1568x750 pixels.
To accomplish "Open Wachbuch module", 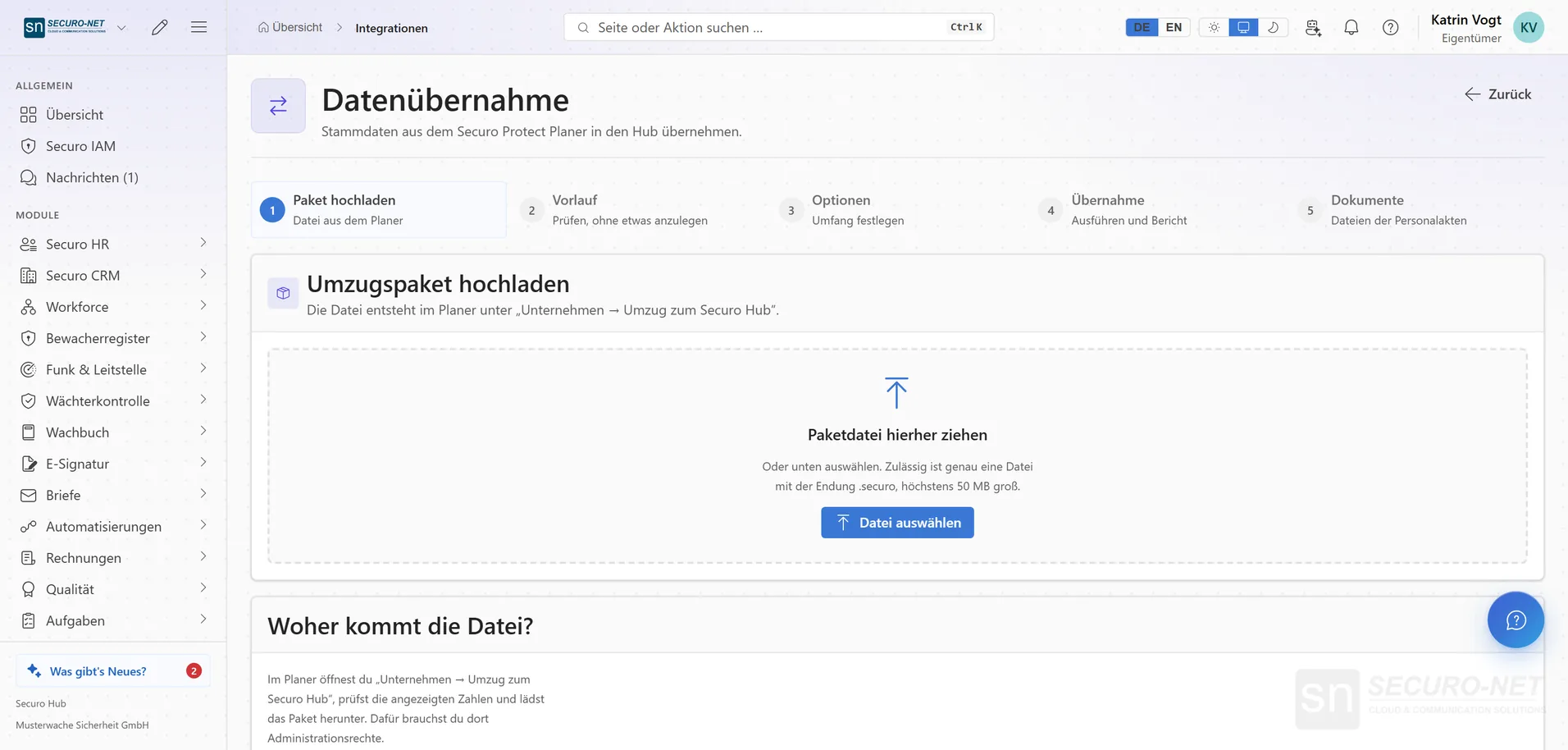I will point(113,432).
